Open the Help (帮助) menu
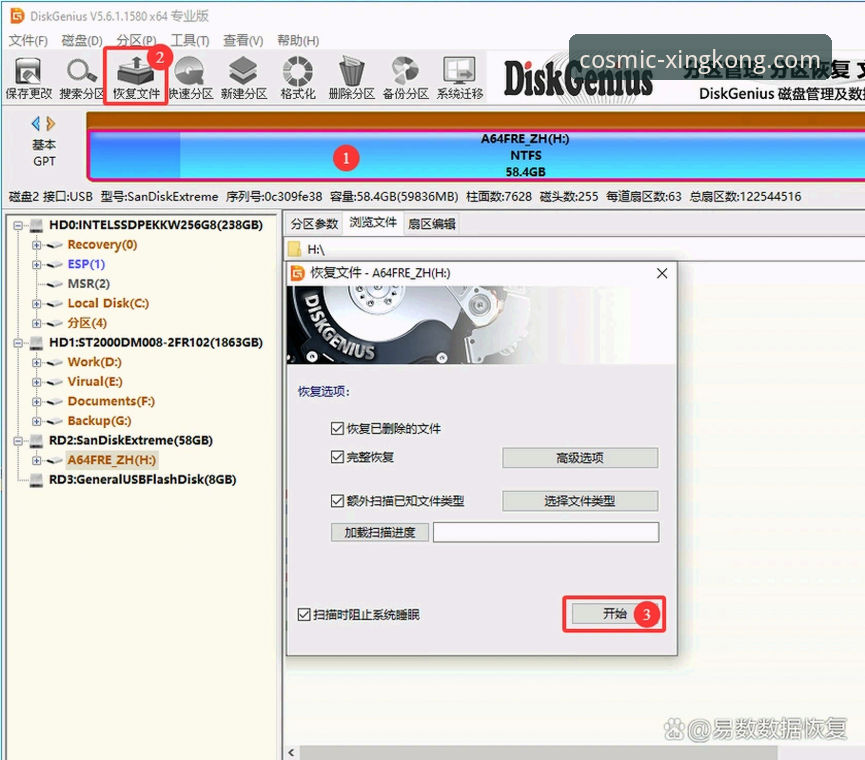Viewport: 865px width, 760px height. coord(298,40)
